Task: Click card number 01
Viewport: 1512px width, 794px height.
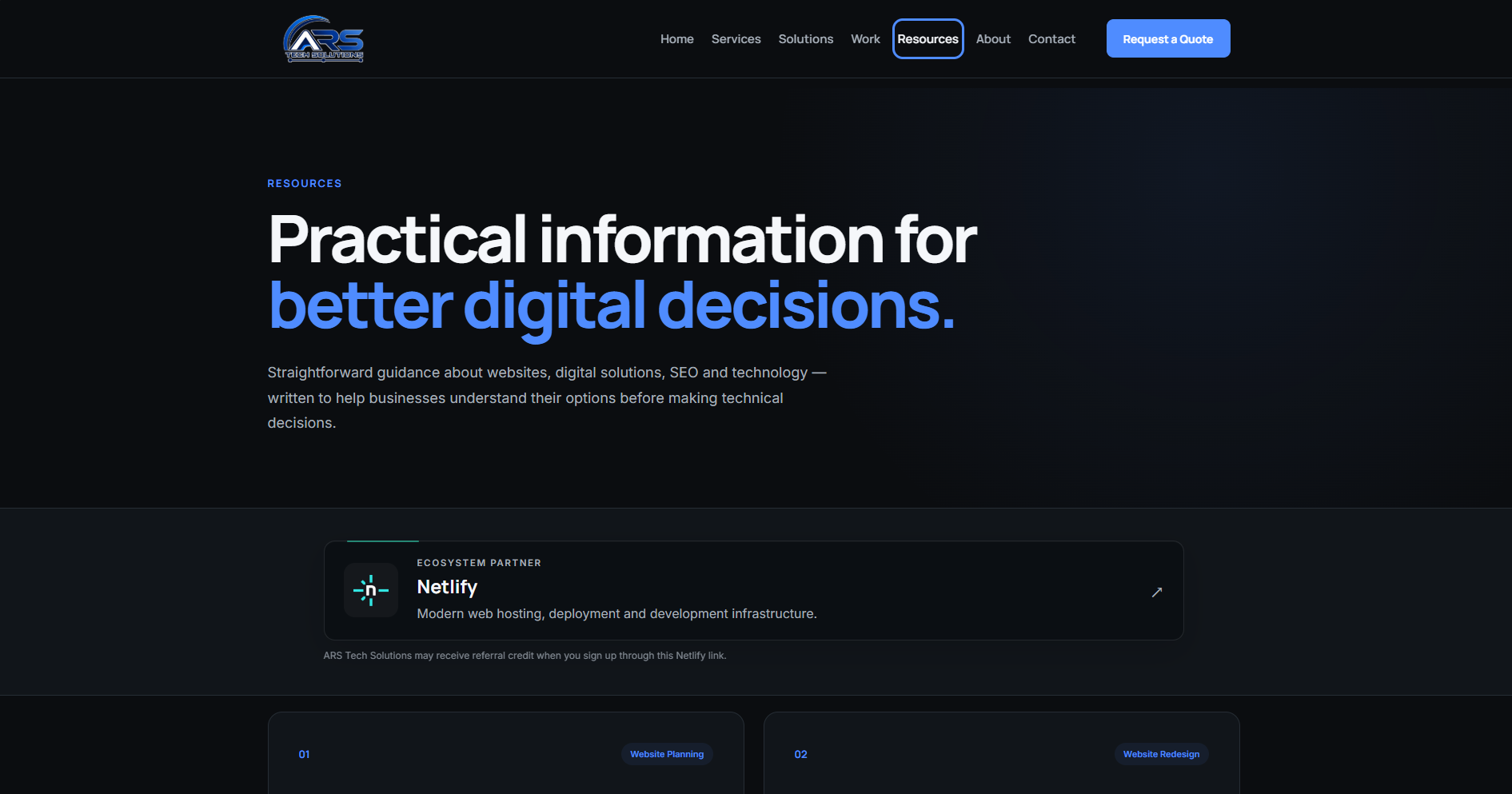Action: click(304, 754)
